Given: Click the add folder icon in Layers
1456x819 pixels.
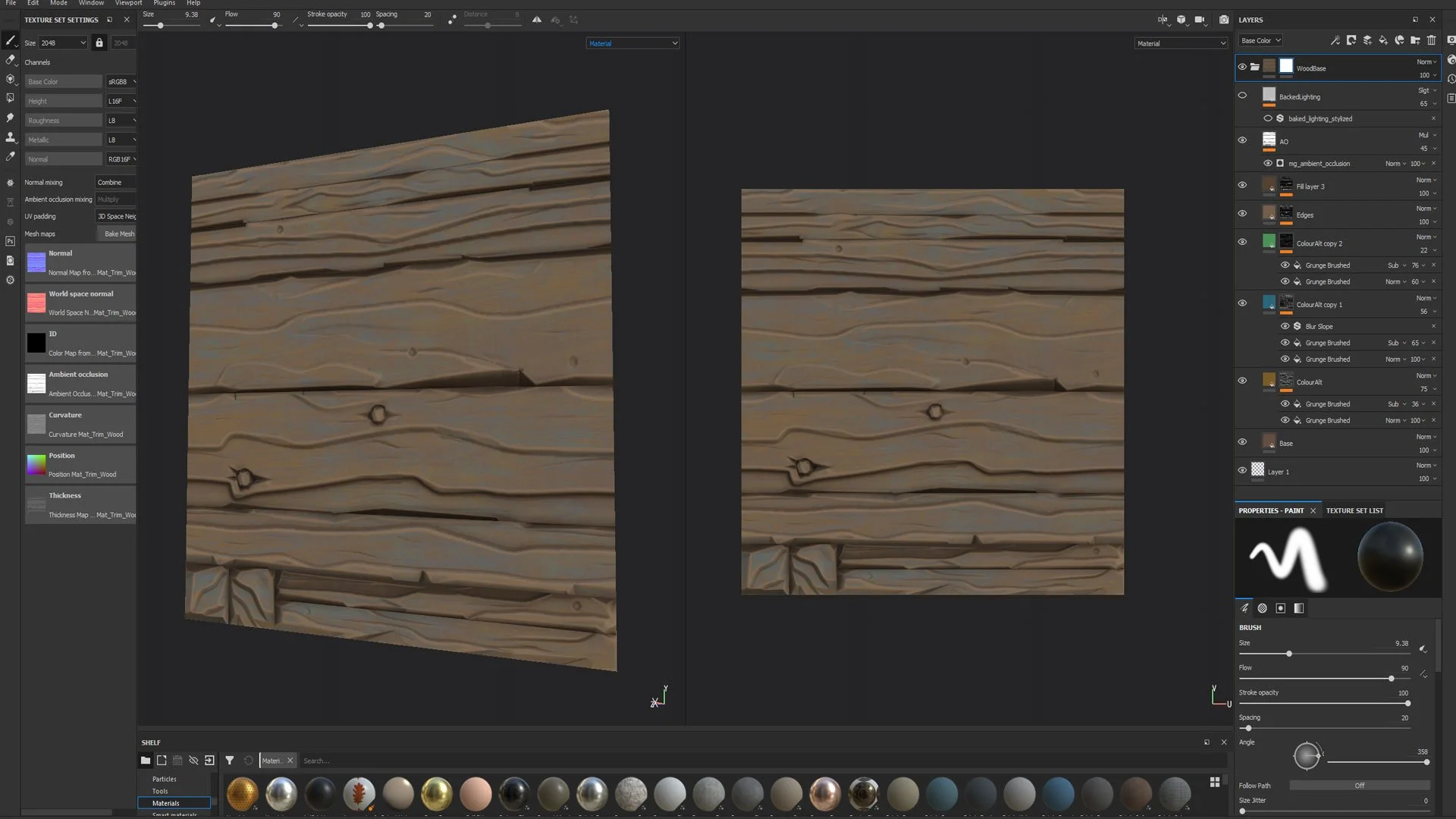Looking at the screenshot, I should pyautogui.click(x=1415, y=40).
